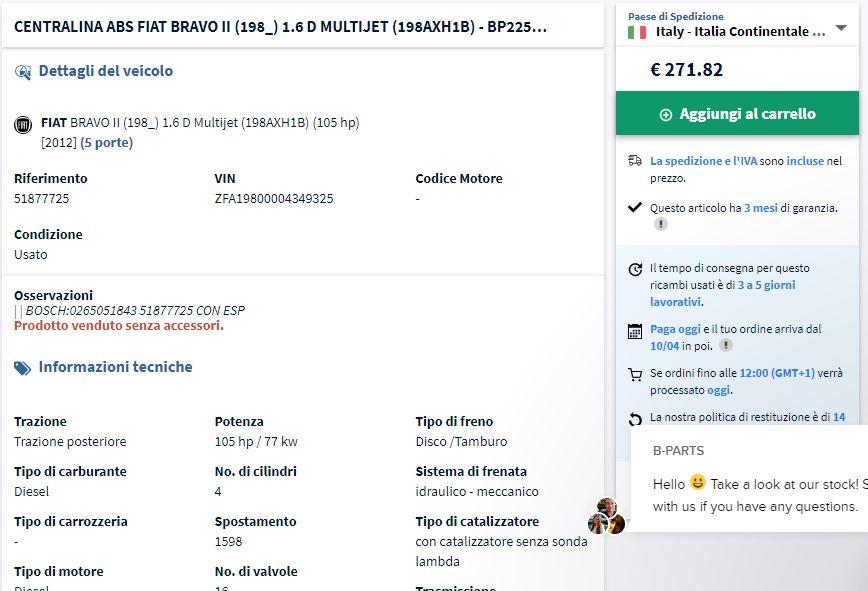Click the calendar icon beside Paga oggi
Image resolution: width=868 pixels, height=591 pixels.
point(634,330)
